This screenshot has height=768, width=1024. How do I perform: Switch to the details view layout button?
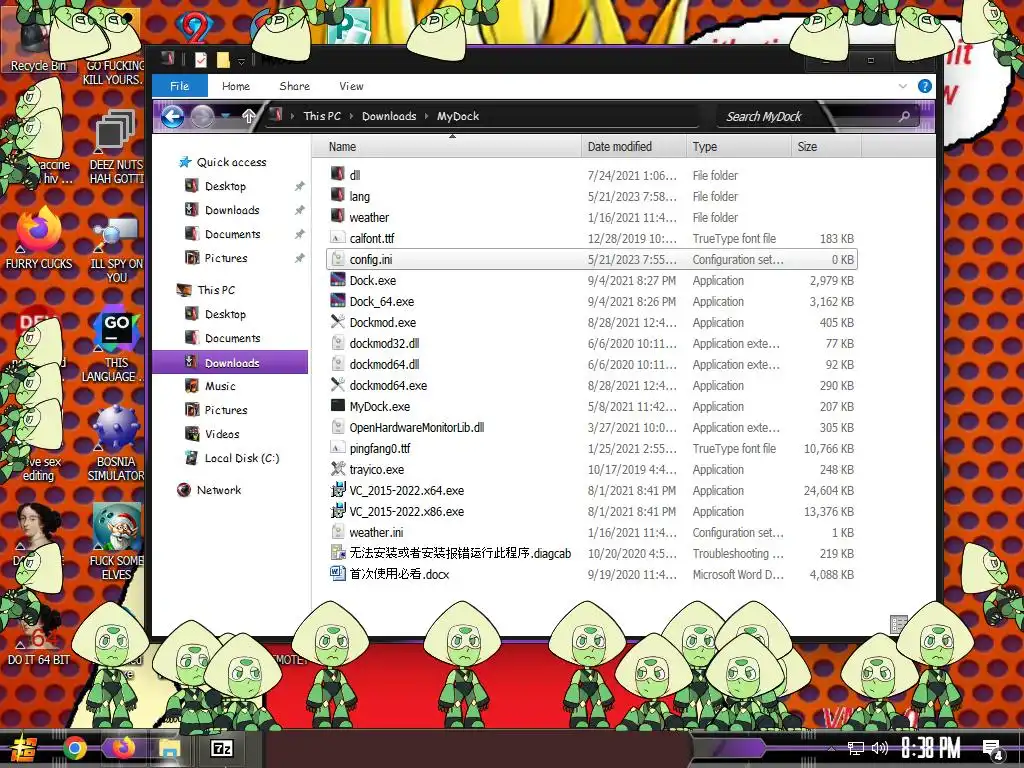pyautogui.click(x=899, y=624)
